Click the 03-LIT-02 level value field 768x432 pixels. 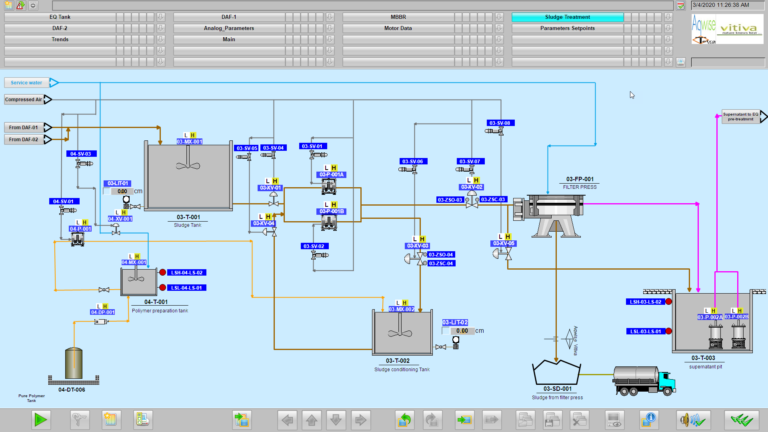460,330
